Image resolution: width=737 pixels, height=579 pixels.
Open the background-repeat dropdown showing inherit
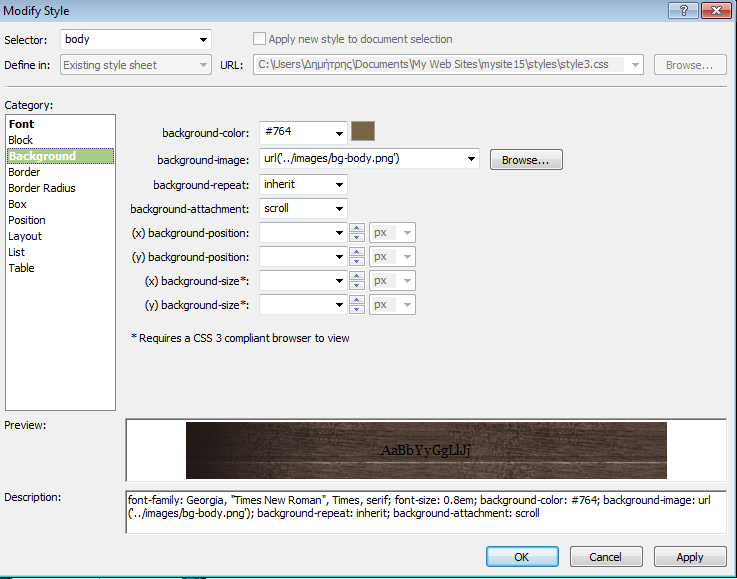coord(339,185)
